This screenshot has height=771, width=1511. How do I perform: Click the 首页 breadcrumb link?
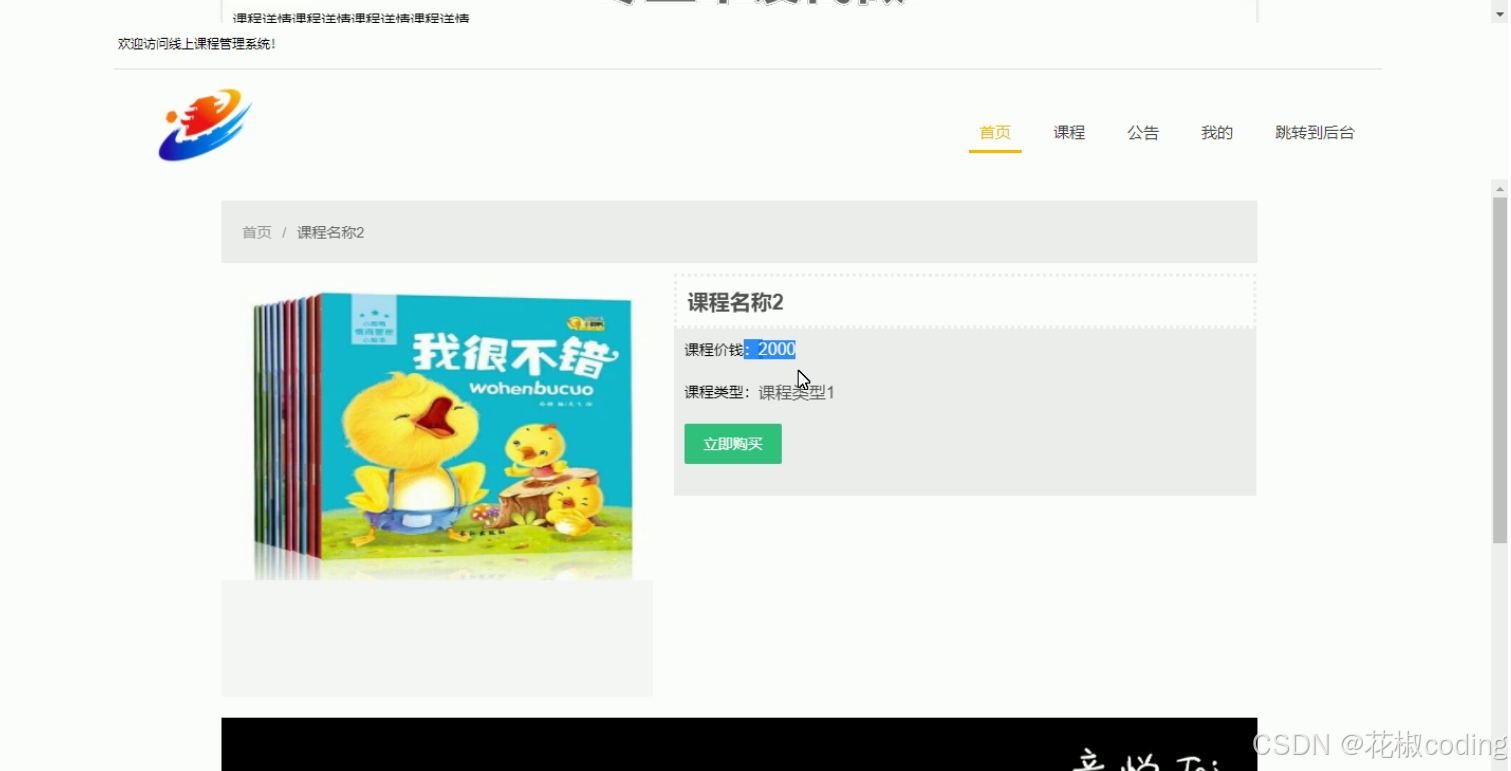point(256,231)
